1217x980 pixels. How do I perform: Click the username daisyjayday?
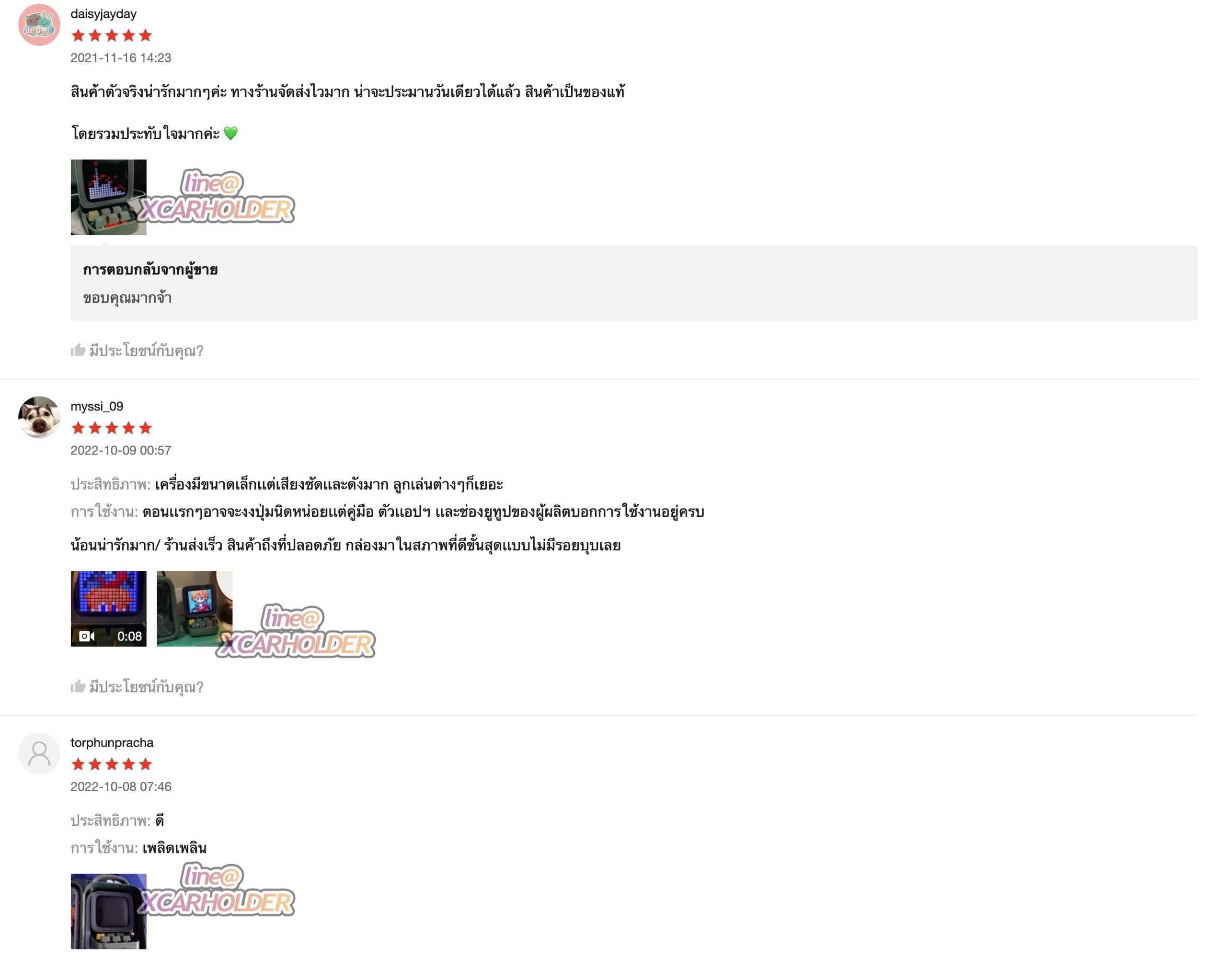tap(103, 13)
